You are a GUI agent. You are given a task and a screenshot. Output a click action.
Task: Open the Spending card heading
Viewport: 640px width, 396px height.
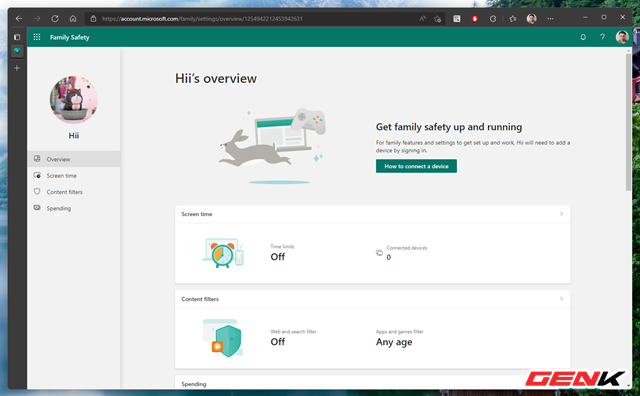coord(194,384)
